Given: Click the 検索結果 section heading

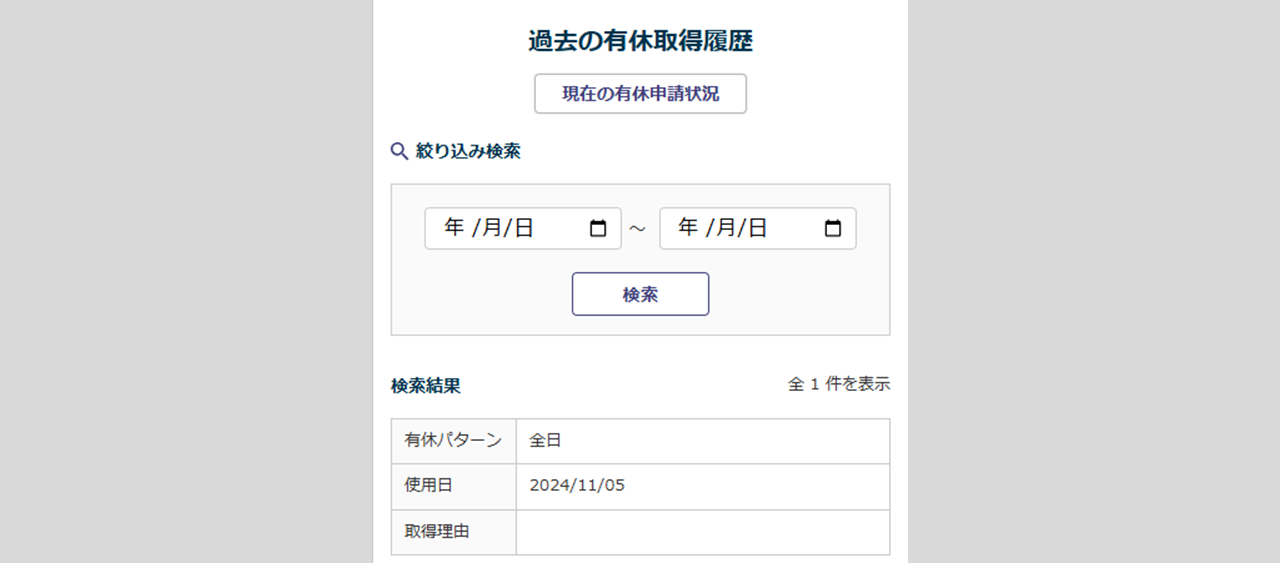Looking at the screenshot, I should pyautogui.click(x=426, y=386).
